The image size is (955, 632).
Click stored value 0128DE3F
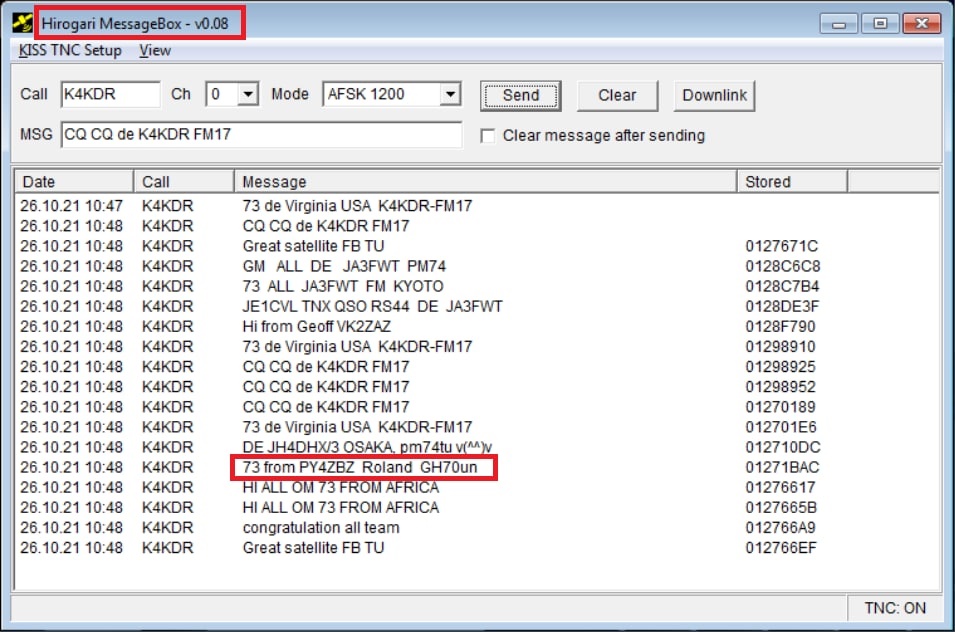[782, 306]
